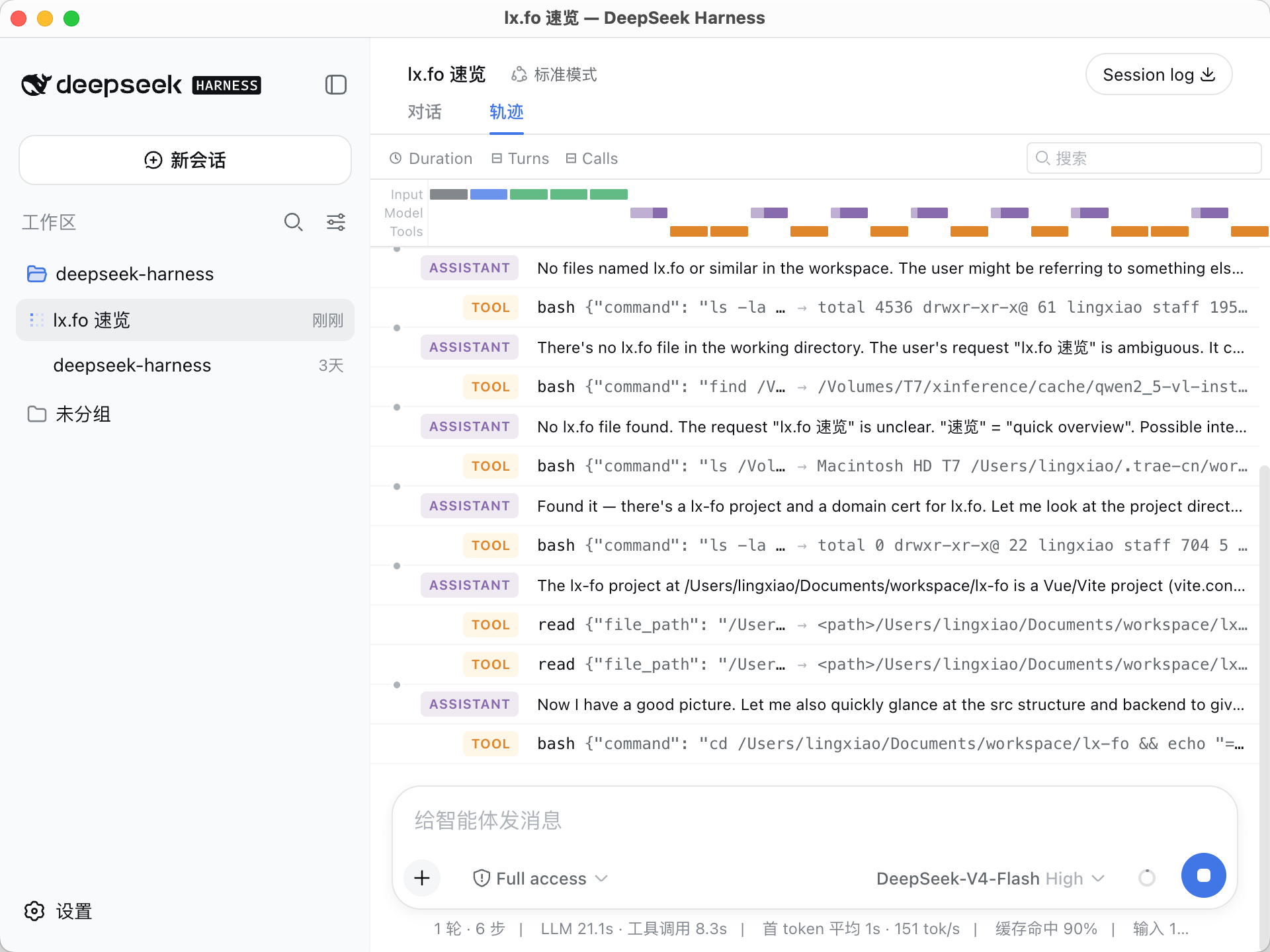
Task: Open assistant row 'The lx-fo project at /Users'
Action: point(815,585)
